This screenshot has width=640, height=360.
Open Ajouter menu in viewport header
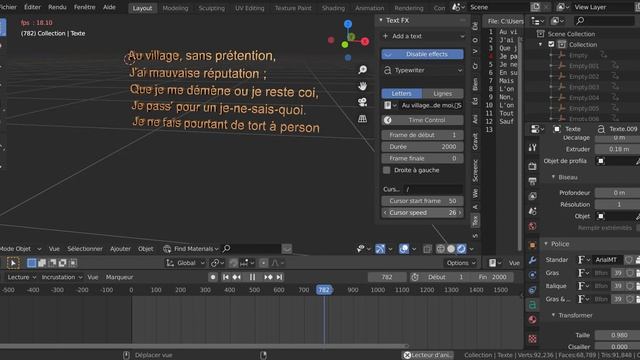coord(120,249)
